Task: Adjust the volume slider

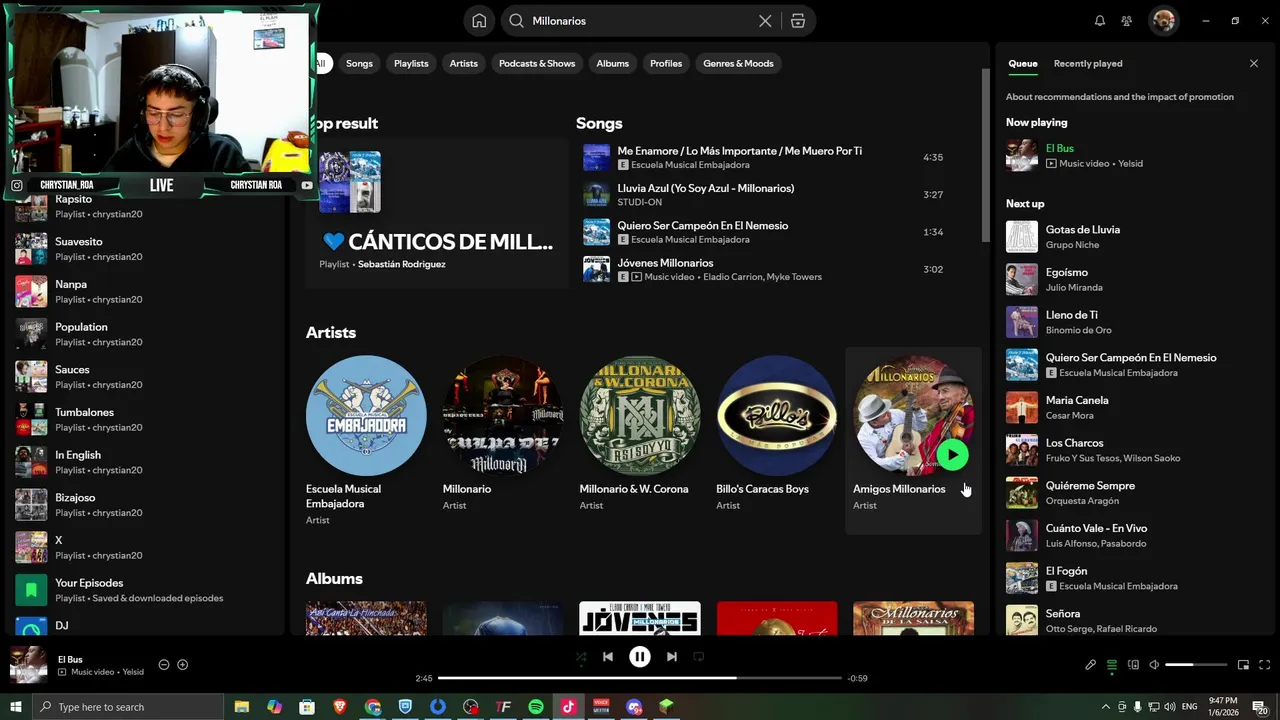Action: [x=1196, y=665]
